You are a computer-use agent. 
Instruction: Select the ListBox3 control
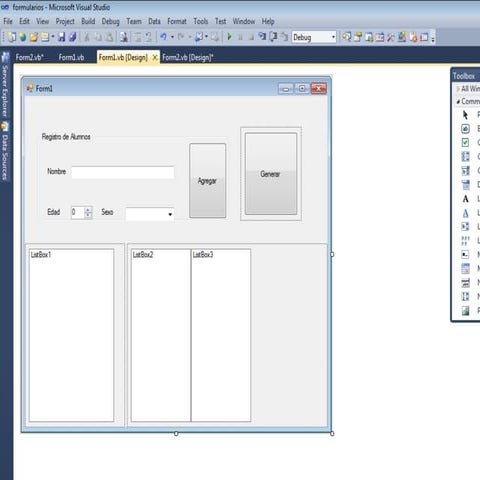[x=221, y=335]
